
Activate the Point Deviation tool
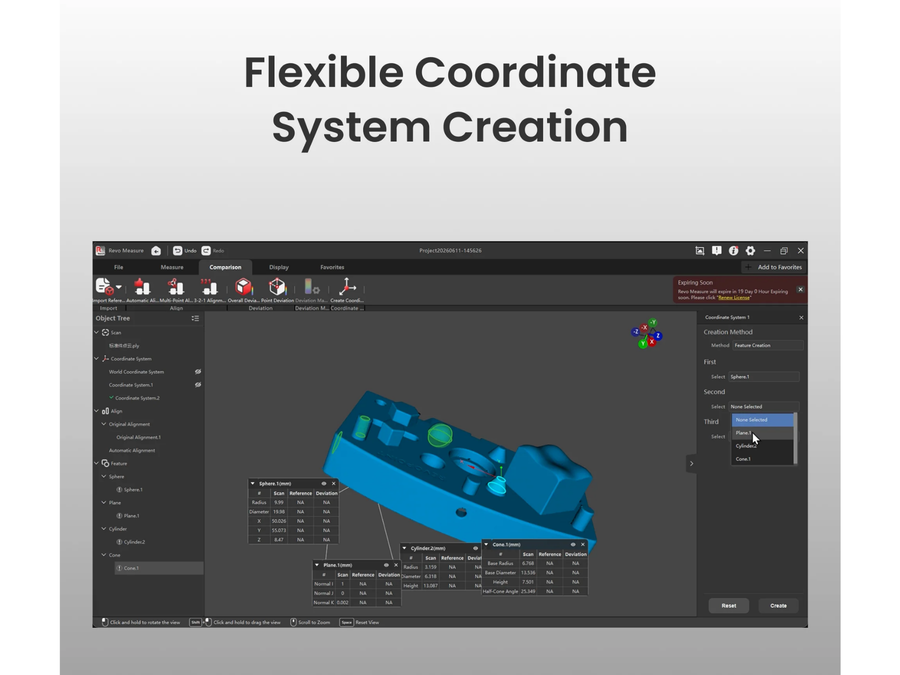pyautogui.click(x=277, y=286)
